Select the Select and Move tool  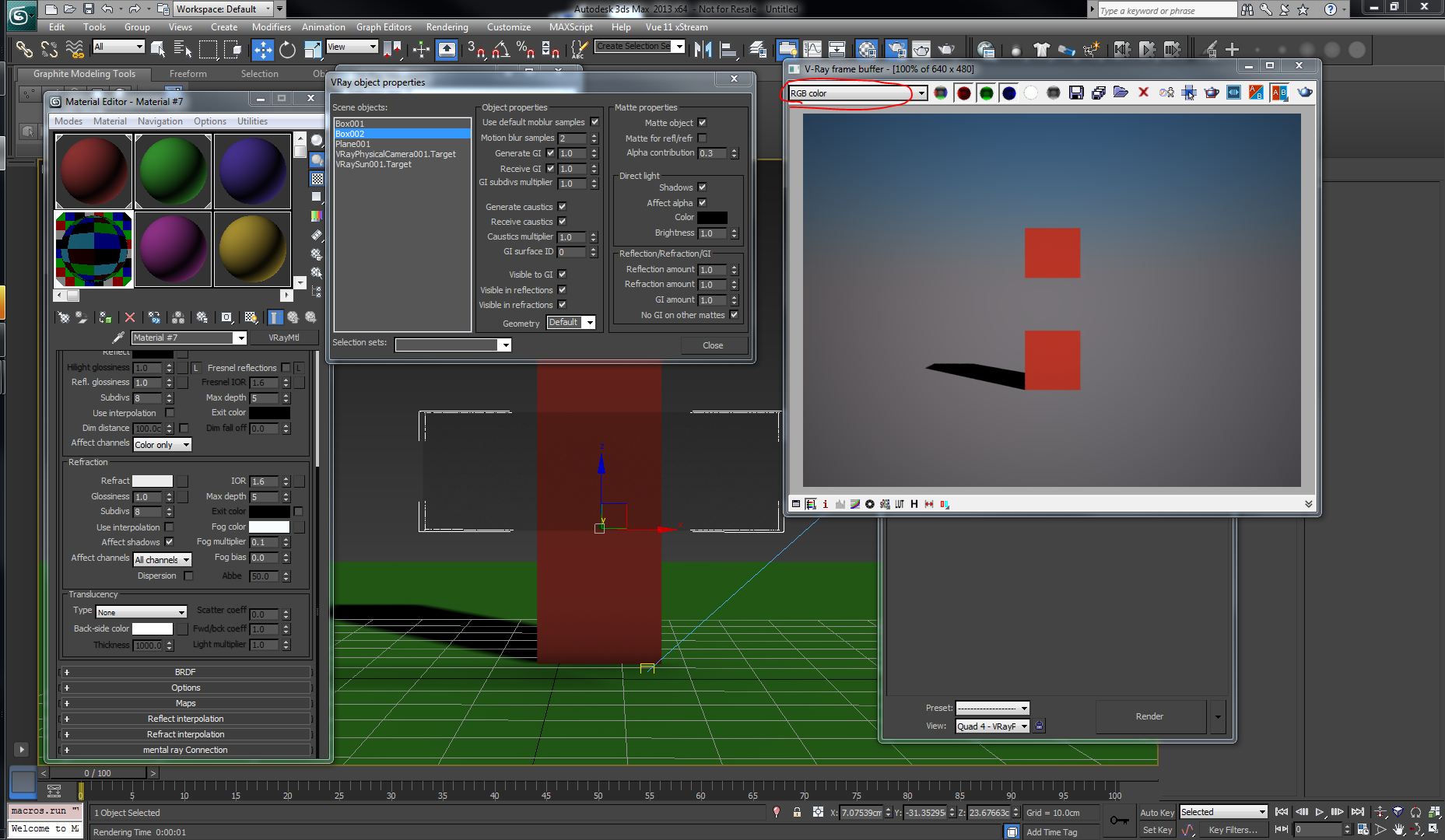click(x=262, y=50)
